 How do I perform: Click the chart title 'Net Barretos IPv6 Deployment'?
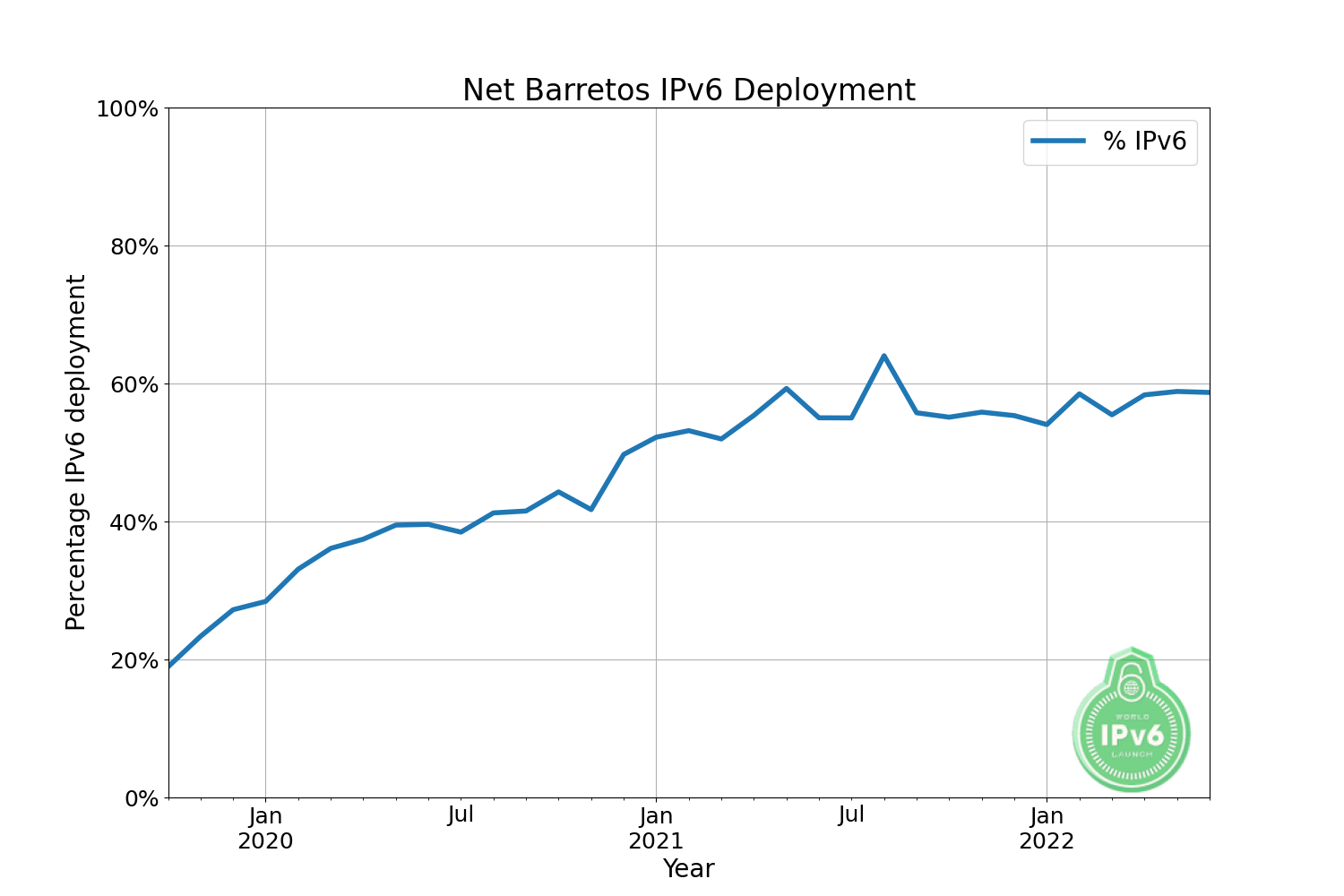tap(688, 90)
